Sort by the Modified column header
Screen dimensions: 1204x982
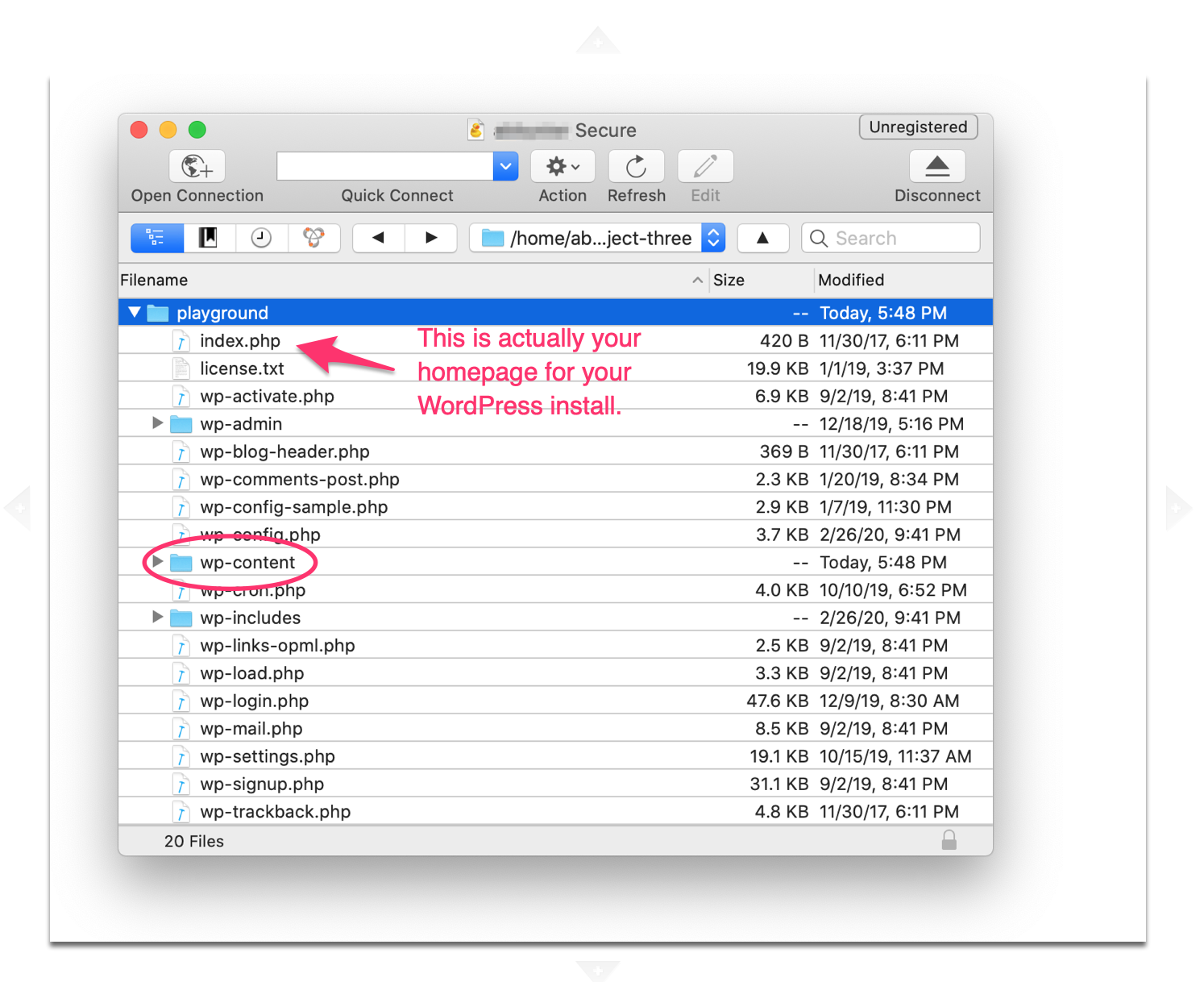point(851,280)
